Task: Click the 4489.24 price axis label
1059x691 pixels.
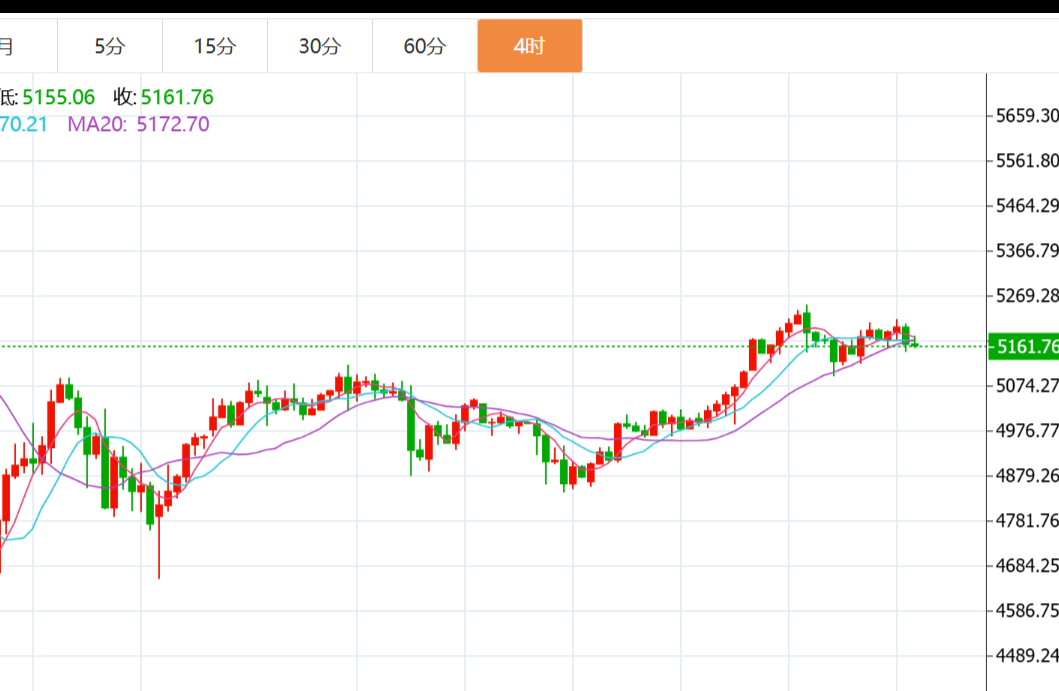Action: click(x=1027, y=656)
